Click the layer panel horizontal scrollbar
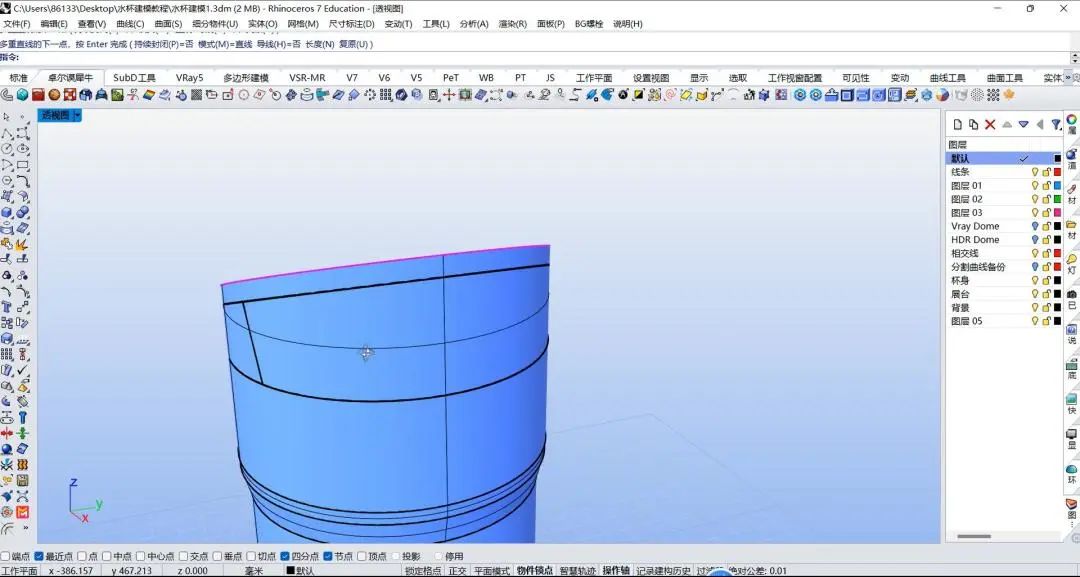Viewport: 1080px width, 577px height. click(x=974, y=536)
